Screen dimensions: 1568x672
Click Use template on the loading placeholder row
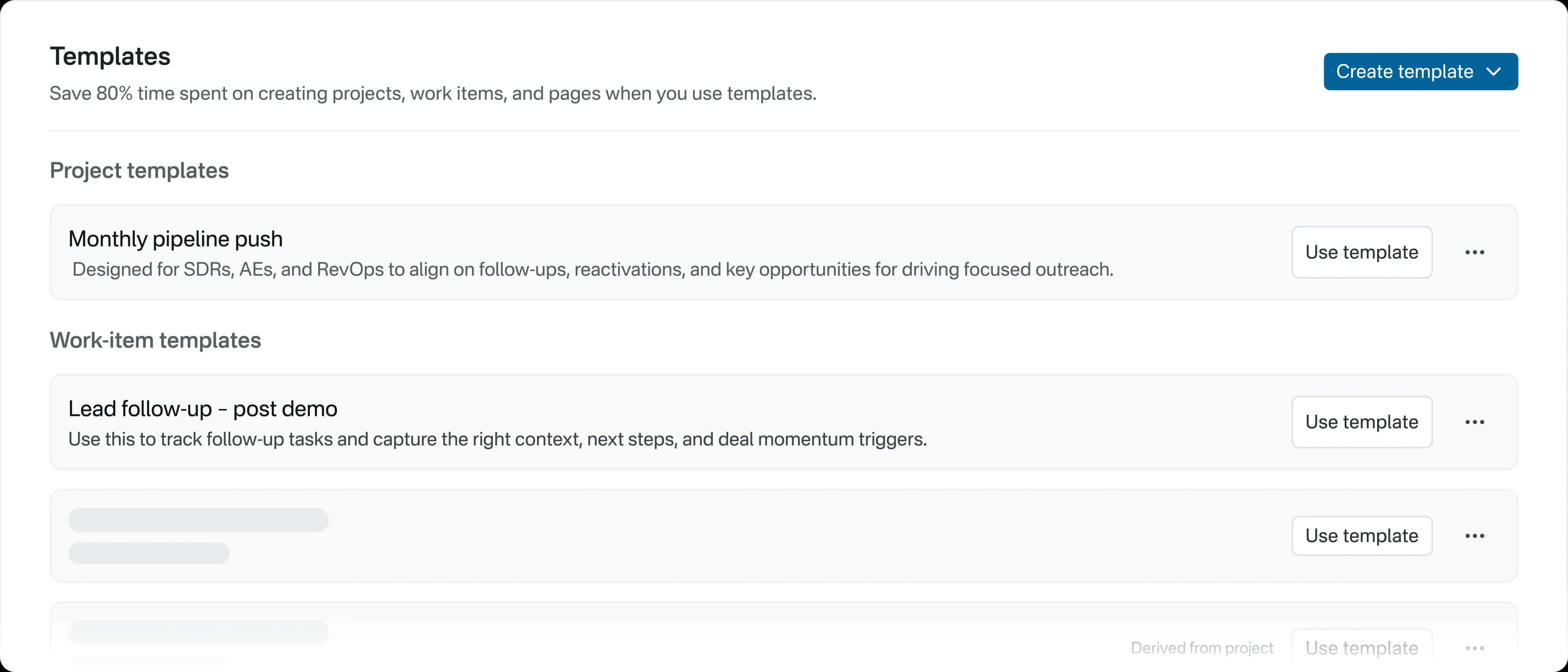click(x=1362, y=536)
